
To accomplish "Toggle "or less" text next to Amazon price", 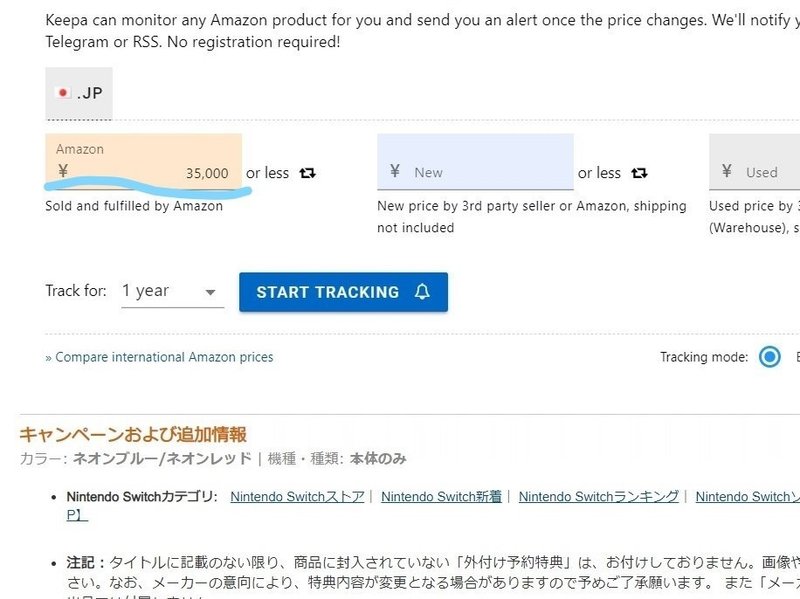I will (x=267, y=173).
